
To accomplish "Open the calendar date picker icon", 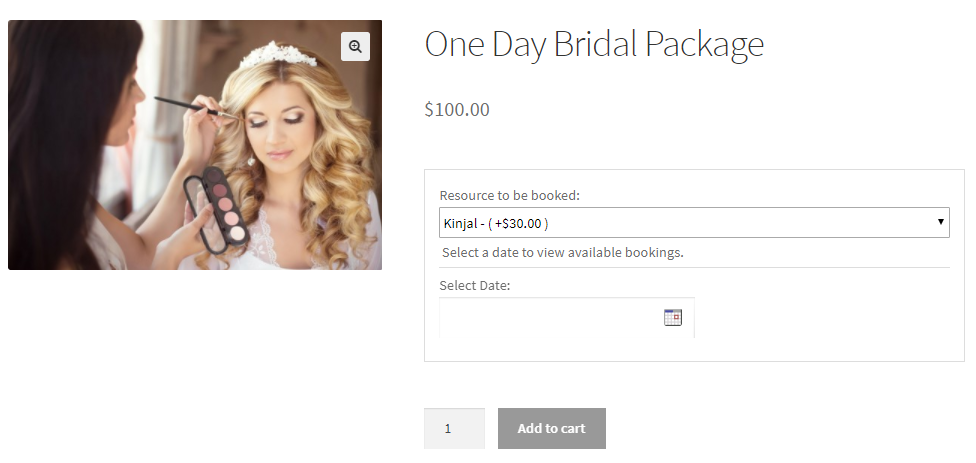I will point(672,318).
